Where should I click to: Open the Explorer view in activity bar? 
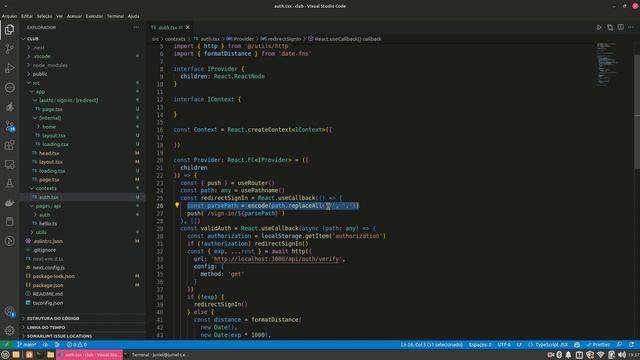(9, 29)
